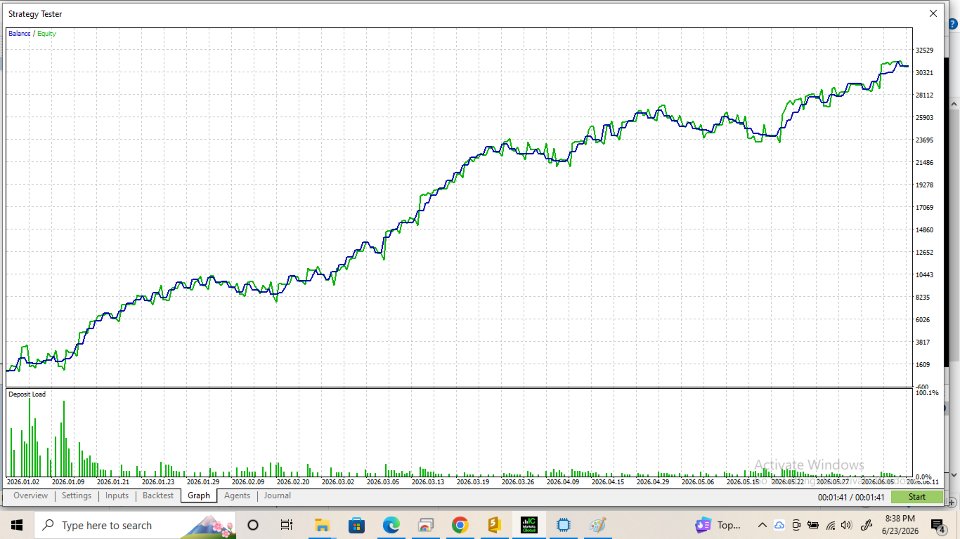Click the right-side scrollbar down arrow

click(954, 475)
